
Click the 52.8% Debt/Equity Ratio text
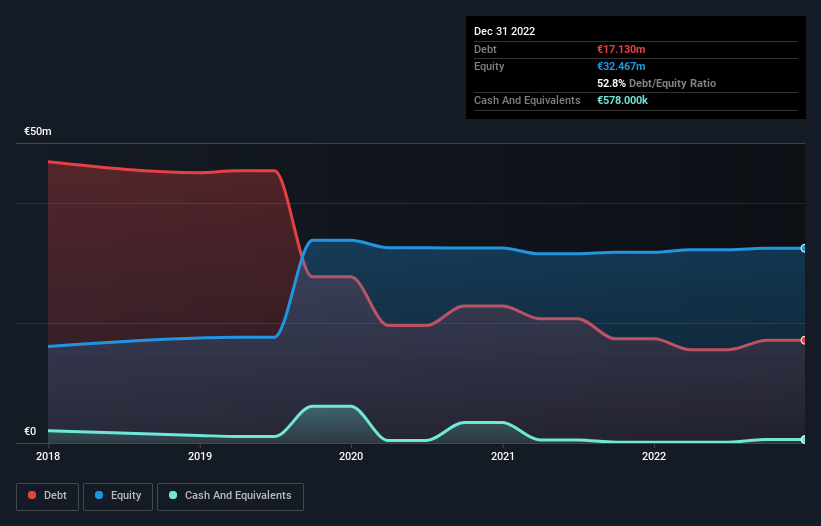tap(656, 83)
